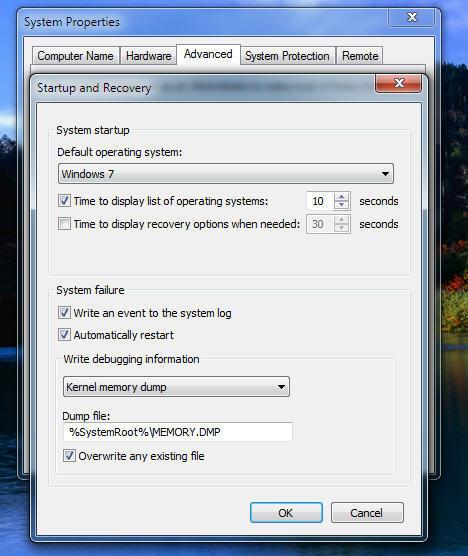The image size is (468, 556).
Task: Close the Startup and Recovery dialog
Action: [399, 83]
